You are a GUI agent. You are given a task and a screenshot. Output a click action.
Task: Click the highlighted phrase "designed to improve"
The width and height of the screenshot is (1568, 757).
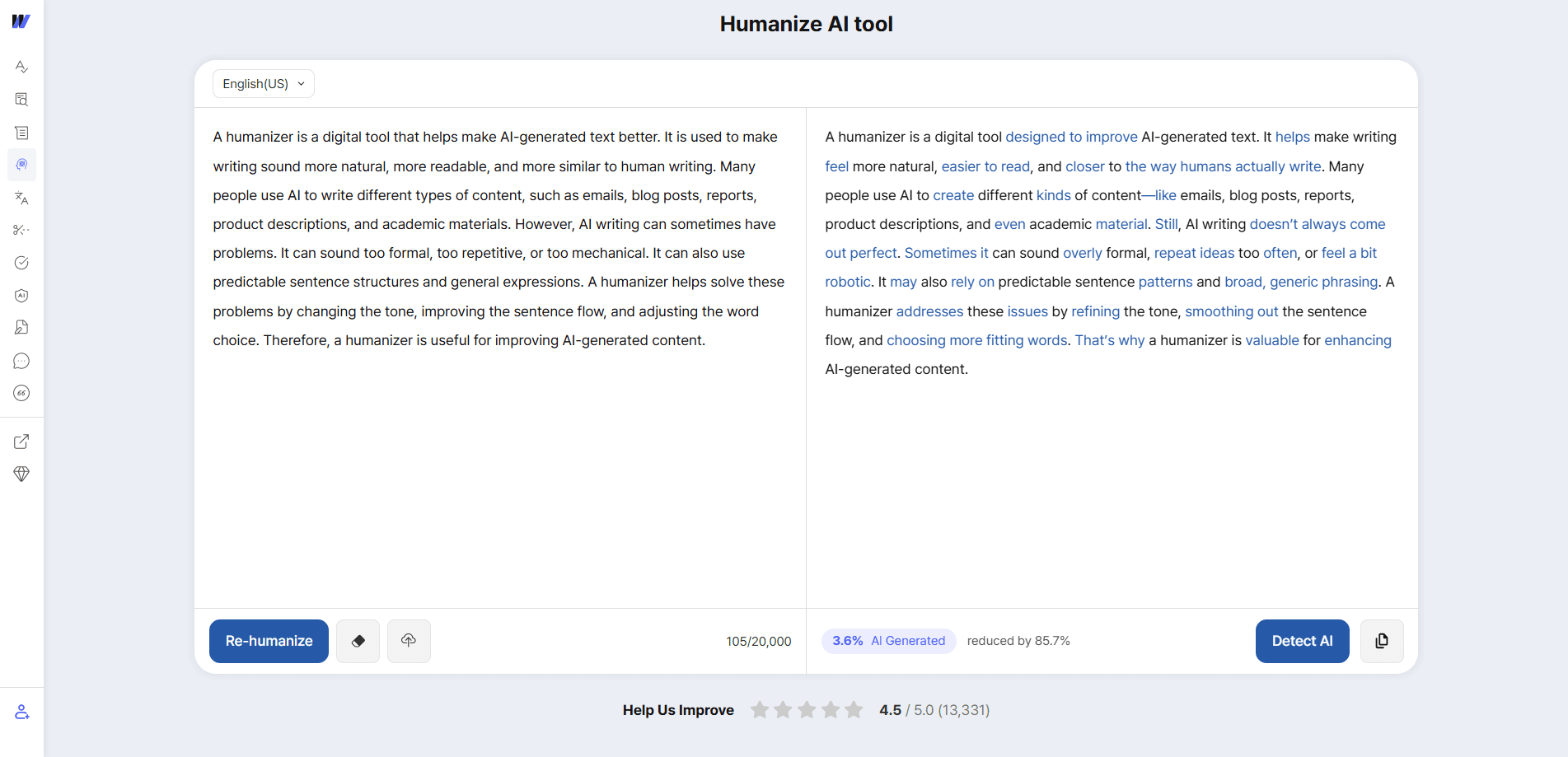coord(1071,137)
